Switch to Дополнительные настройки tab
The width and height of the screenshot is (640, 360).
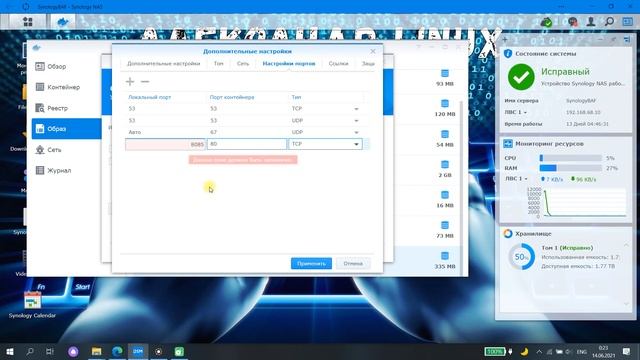(x=164, y=64)
